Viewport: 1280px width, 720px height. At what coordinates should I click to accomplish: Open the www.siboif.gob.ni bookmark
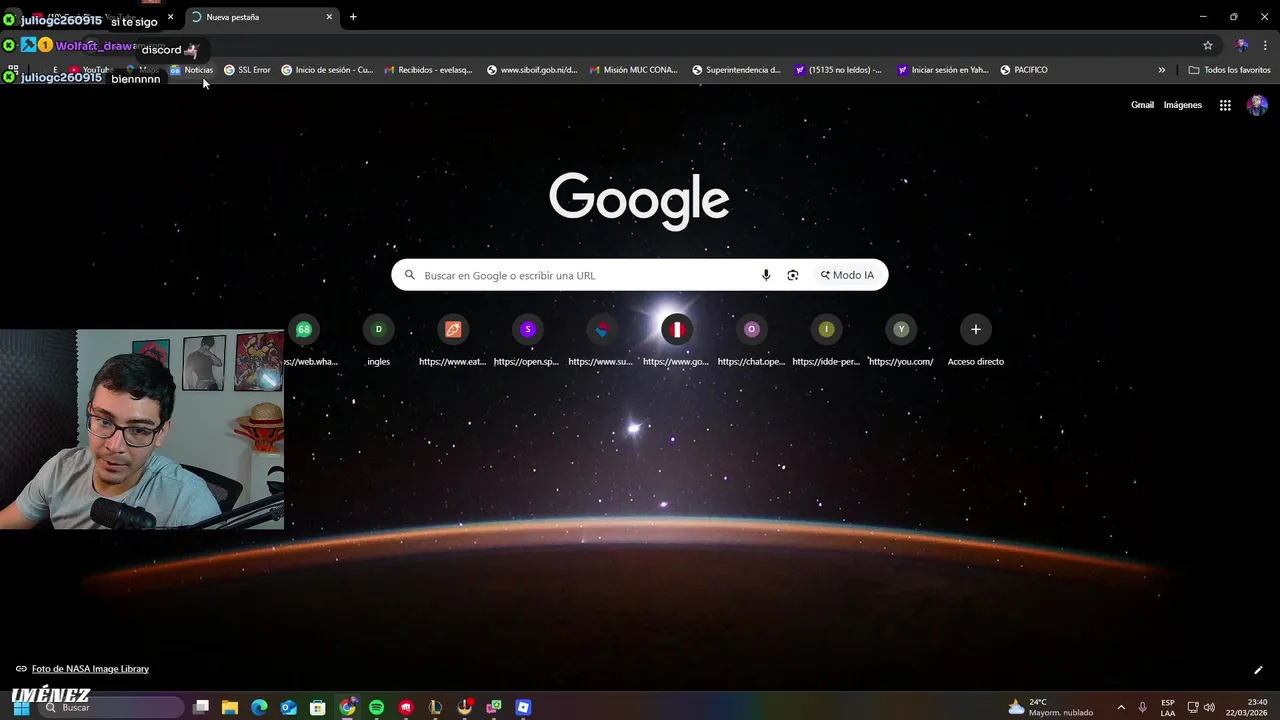pos(532,70)
